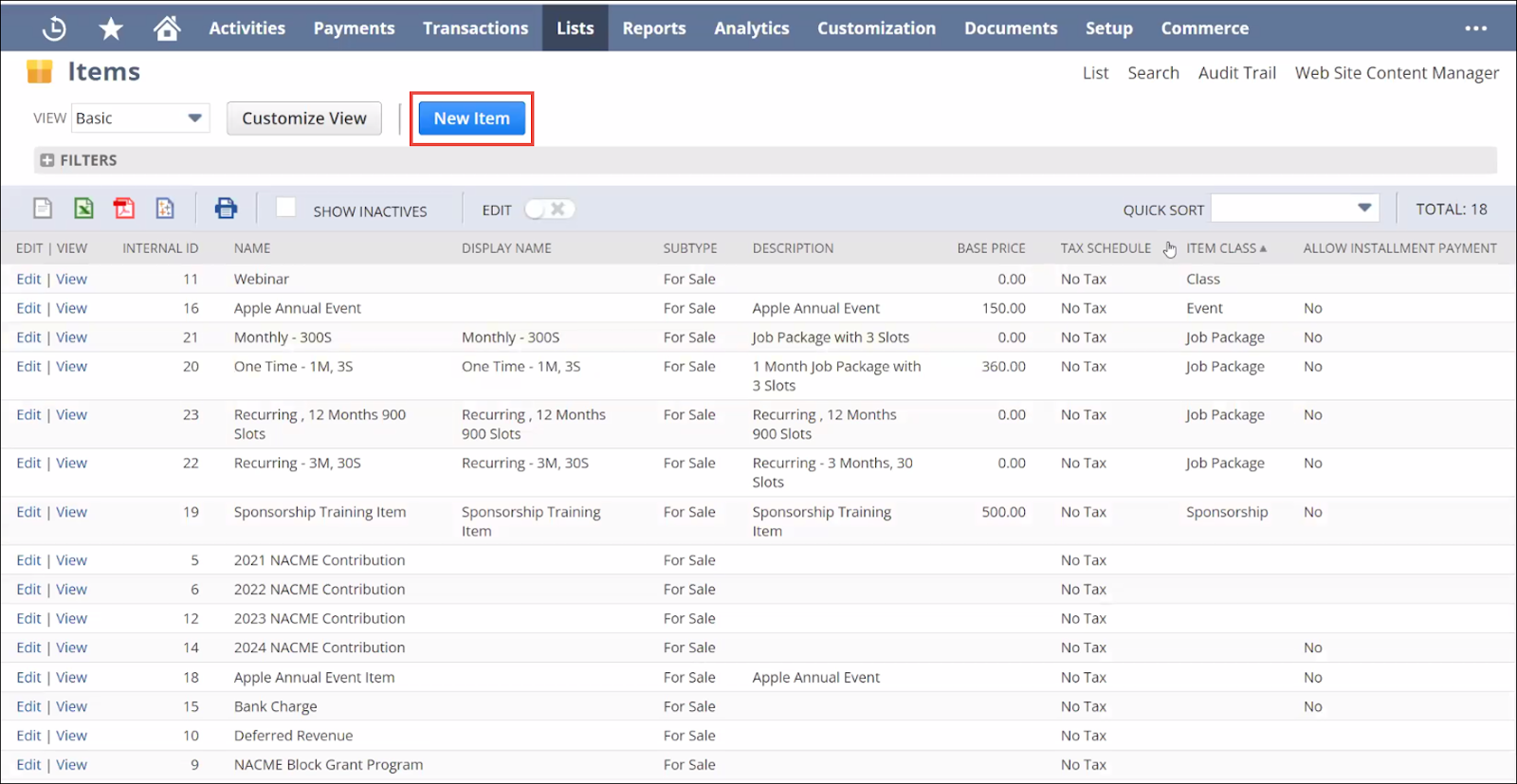Open the Transactions menu

(475, 28)
